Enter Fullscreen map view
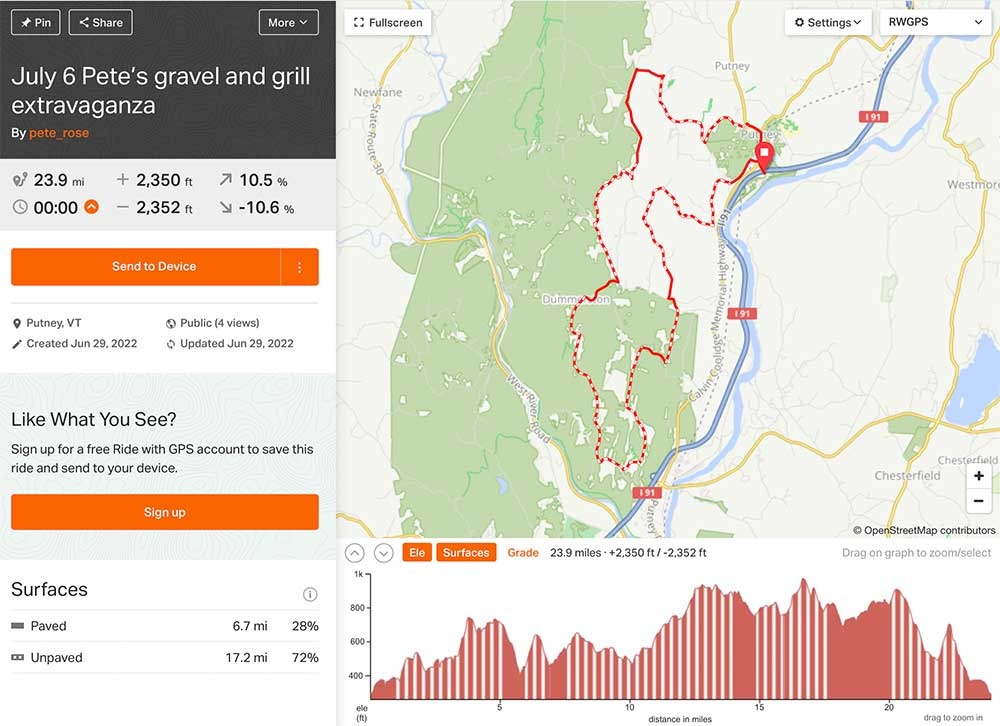The width and height of the screenshot is (1000, 726). pyautogui.click(x=388, y=22)
